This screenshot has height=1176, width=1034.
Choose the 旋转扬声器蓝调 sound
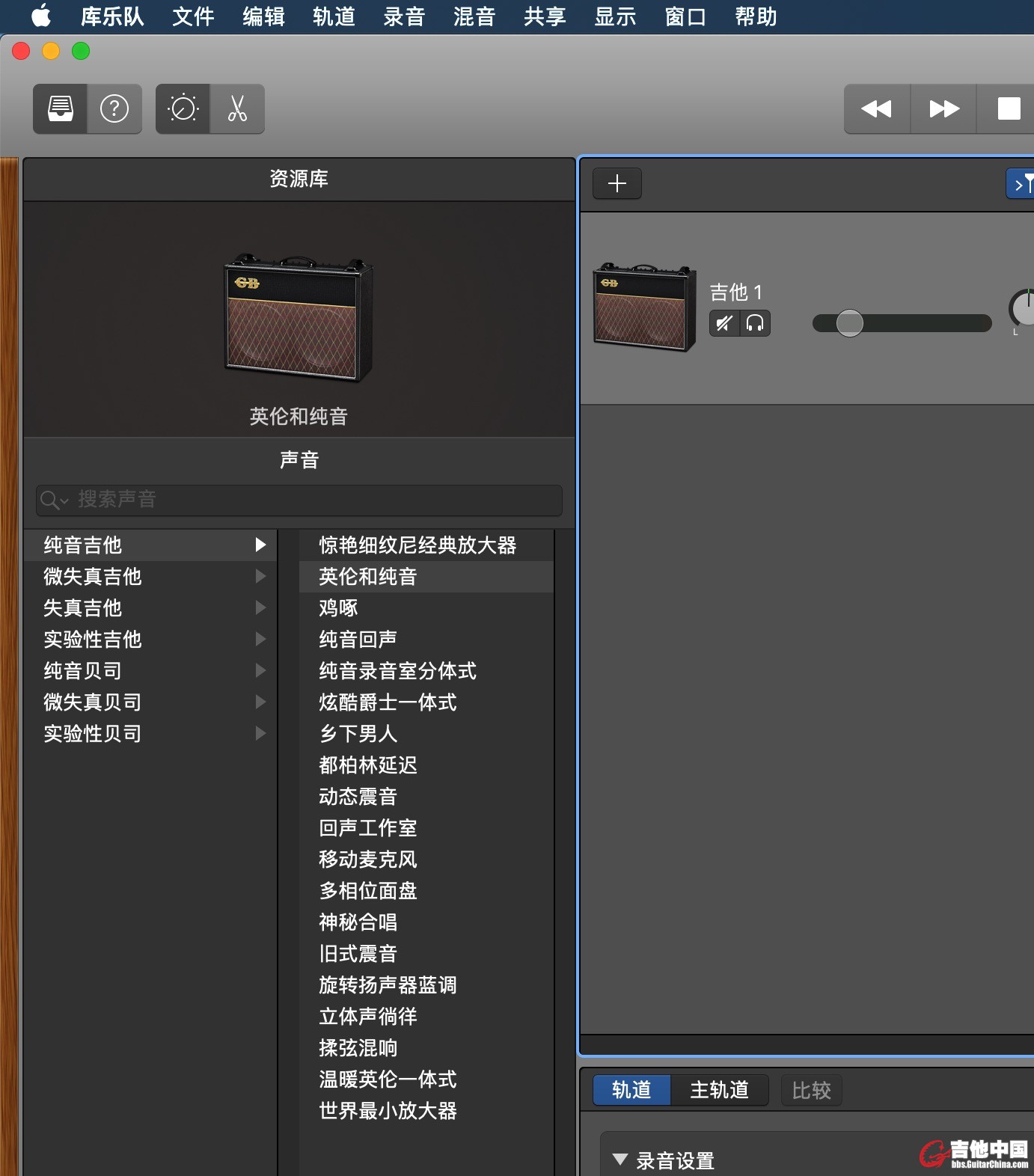click(426, 984)
